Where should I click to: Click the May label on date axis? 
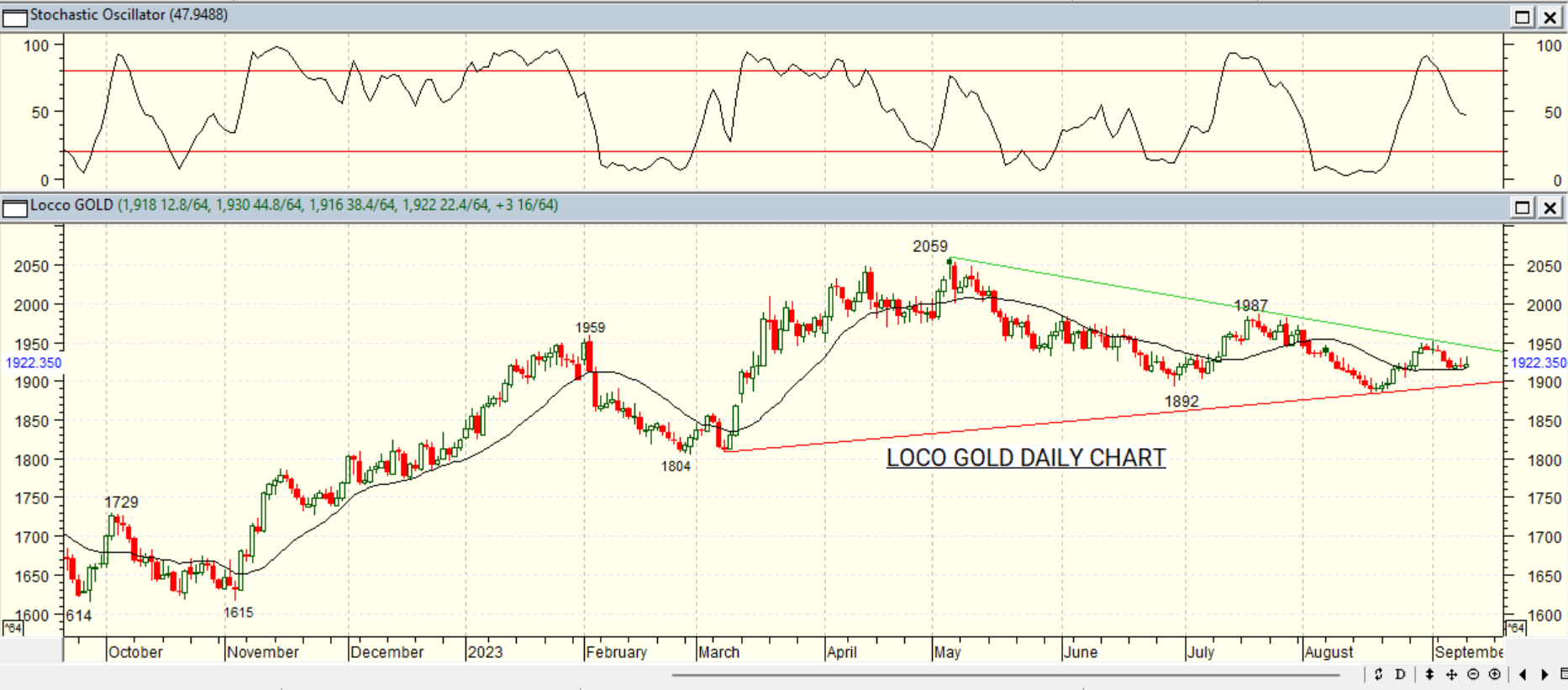(x=947, y=652)
